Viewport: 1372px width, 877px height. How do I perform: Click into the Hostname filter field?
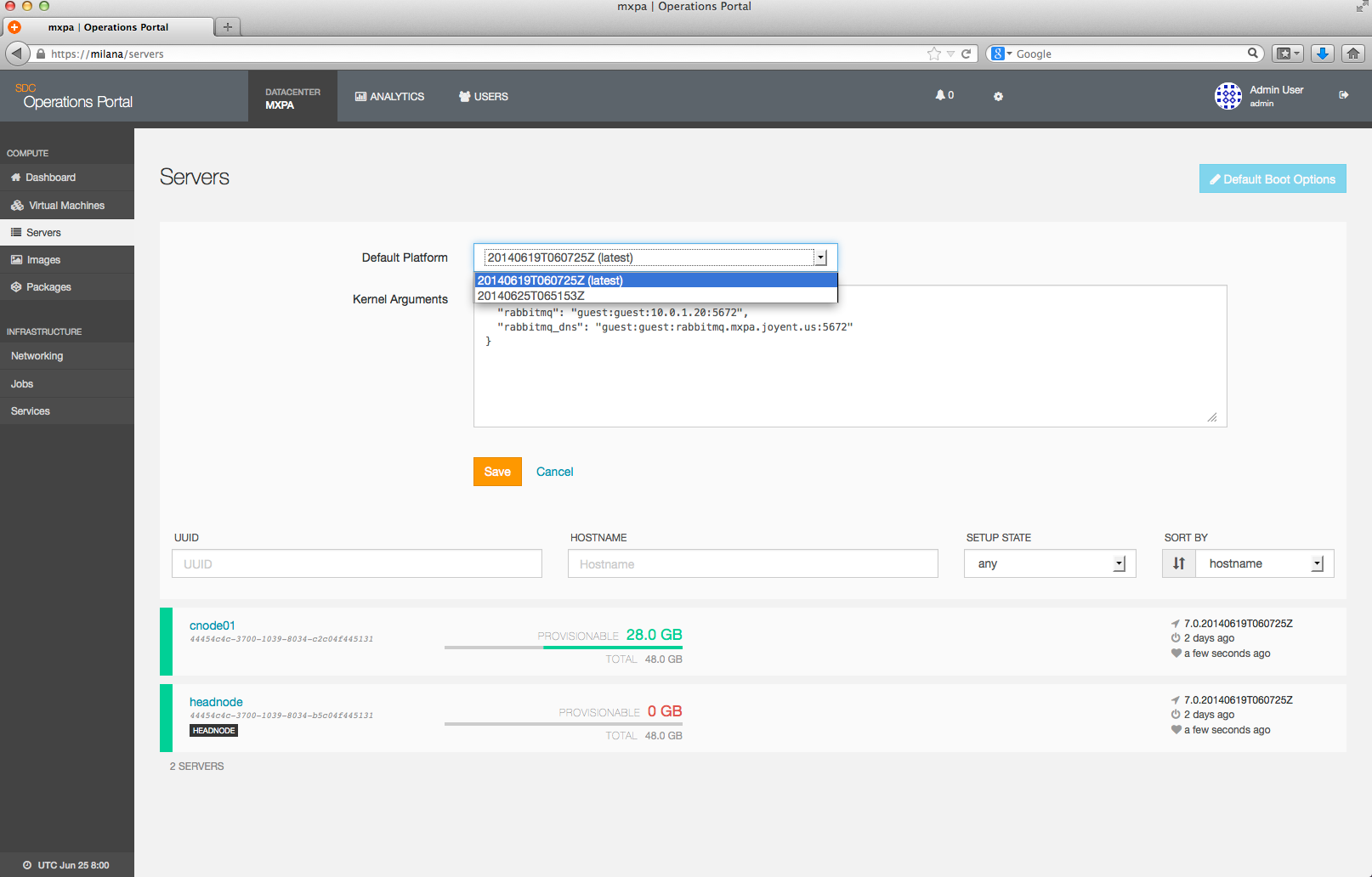(753, 563)
